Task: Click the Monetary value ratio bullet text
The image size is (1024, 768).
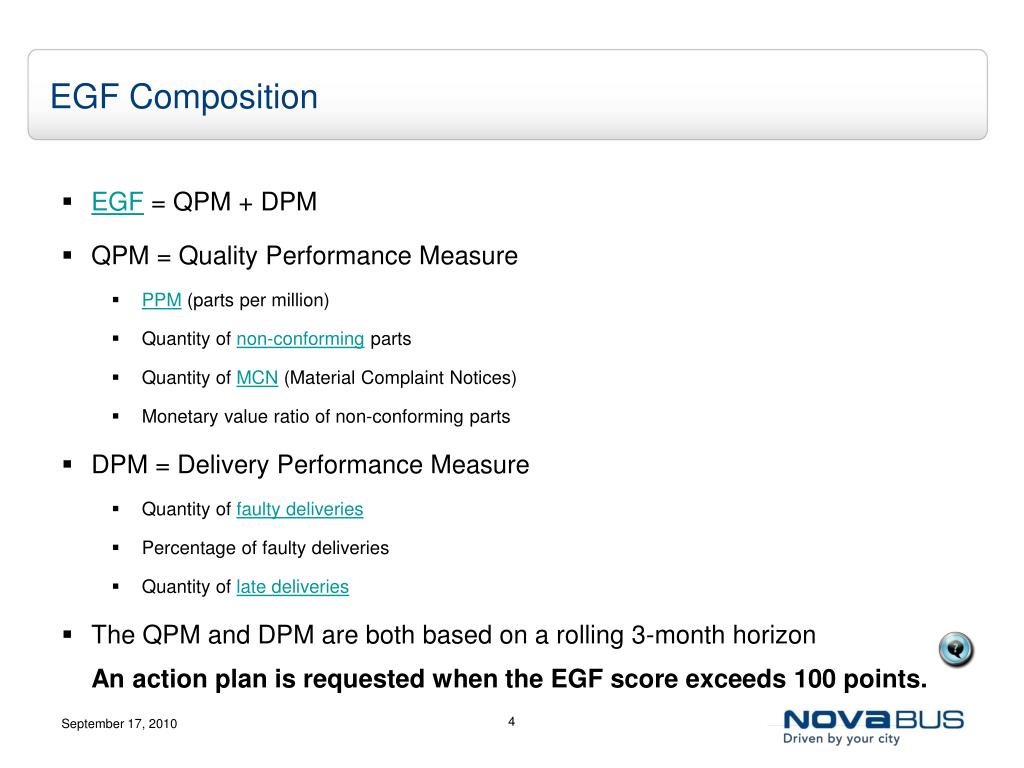Action: (x=326, y=417)
